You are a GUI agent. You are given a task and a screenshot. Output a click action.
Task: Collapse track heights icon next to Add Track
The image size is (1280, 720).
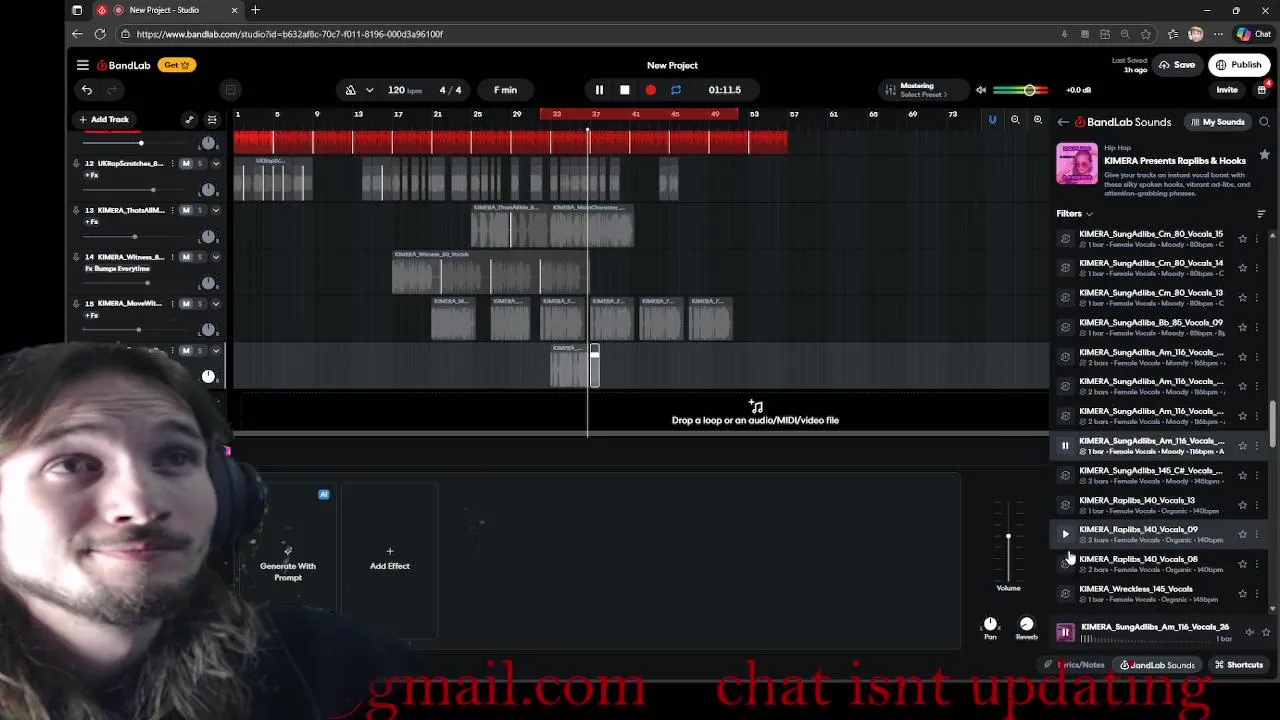pyautogui.click(x=212, y=120)
